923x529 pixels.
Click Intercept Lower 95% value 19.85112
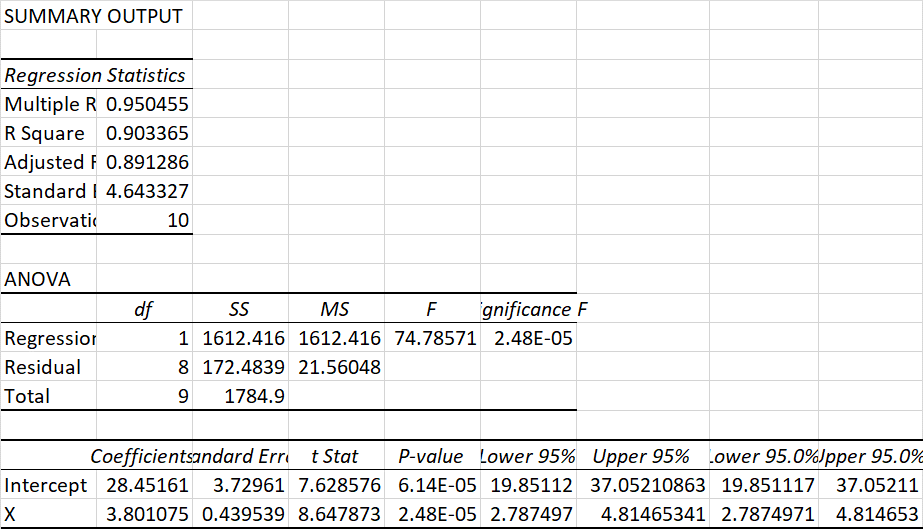click(x=532, y=485)
